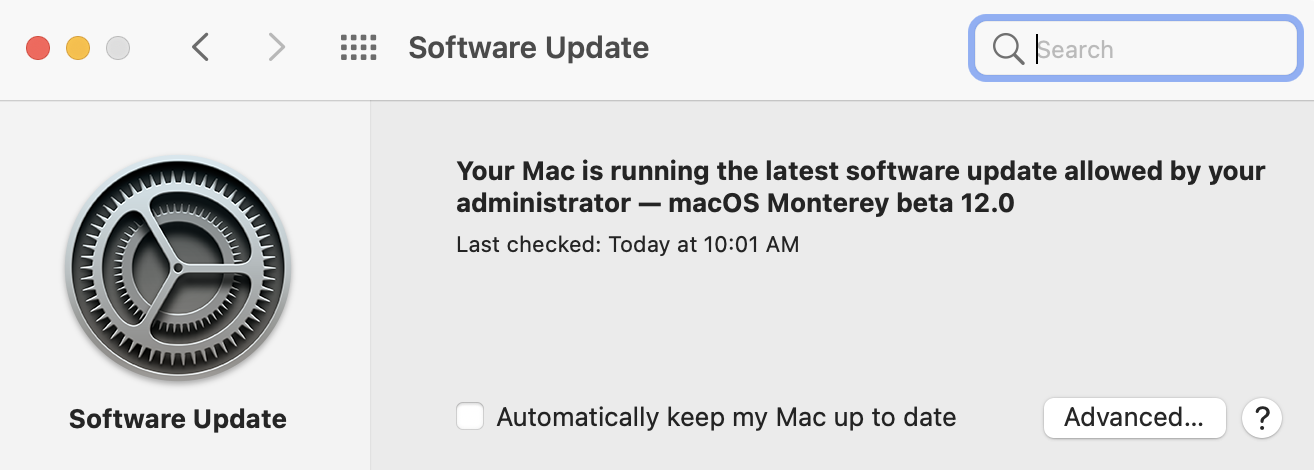Click the Software Update window title
This screenshot has width=1314, height=470.
(529, 47)
